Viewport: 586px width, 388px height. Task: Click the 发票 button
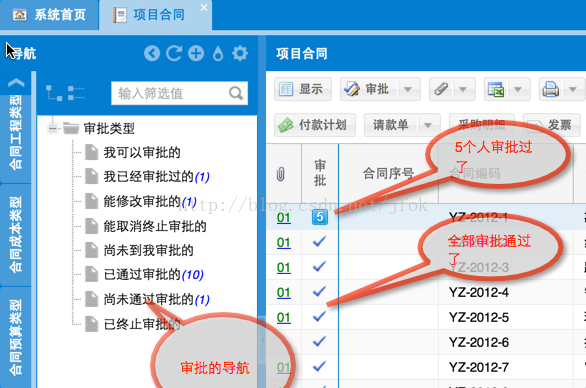[552, 125]
